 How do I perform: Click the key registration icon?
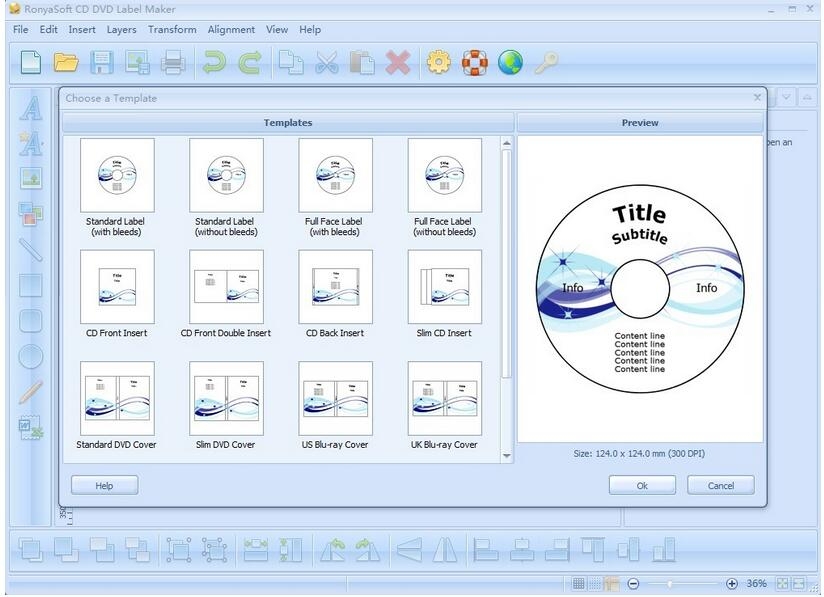pos(545,63)
